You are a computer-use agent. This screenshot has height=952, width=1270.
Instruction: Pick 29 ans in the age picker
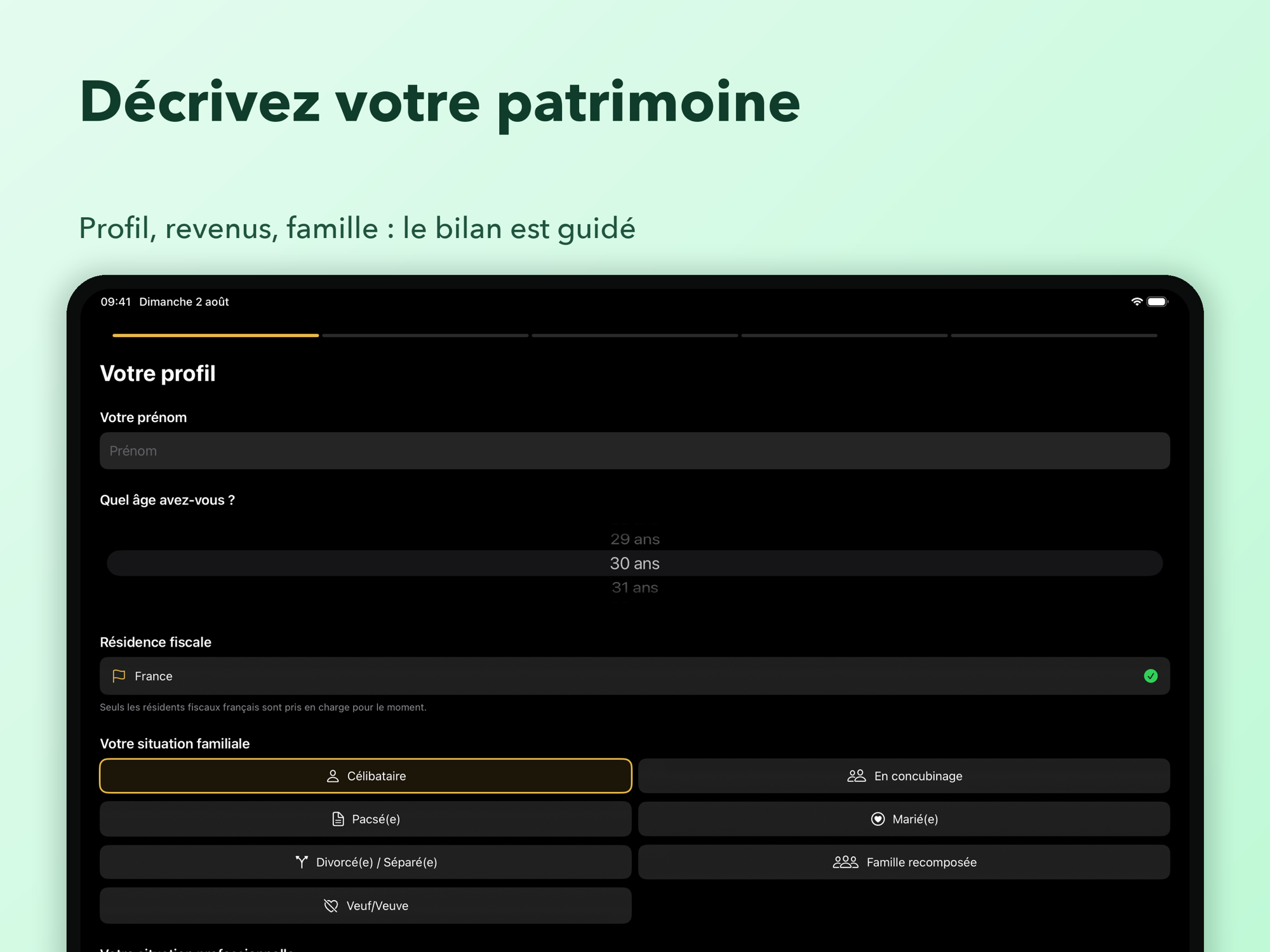pyautogui.click(x=635, y=539)
